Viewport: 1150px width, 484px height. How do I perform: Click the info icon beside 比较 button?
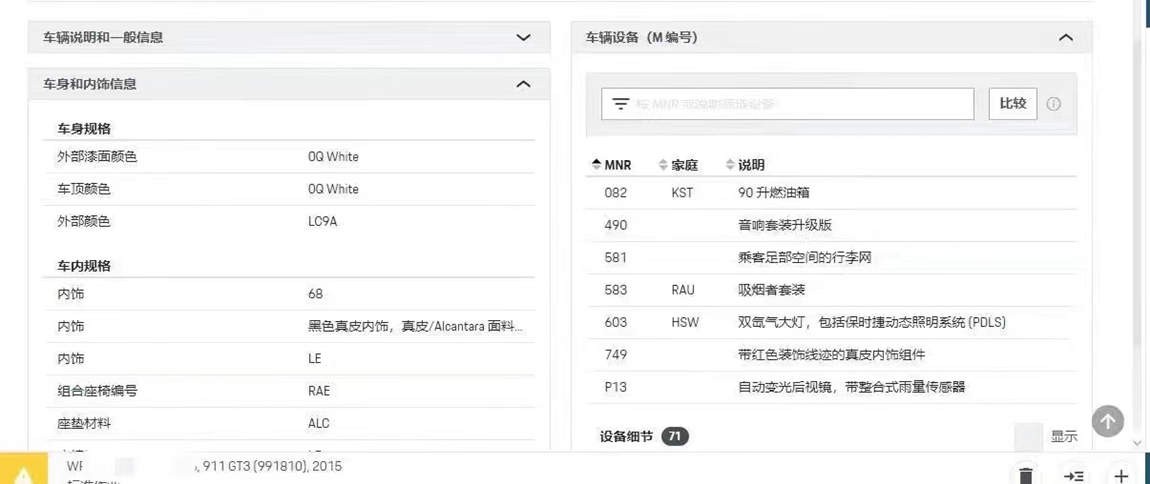point(1053,104)
